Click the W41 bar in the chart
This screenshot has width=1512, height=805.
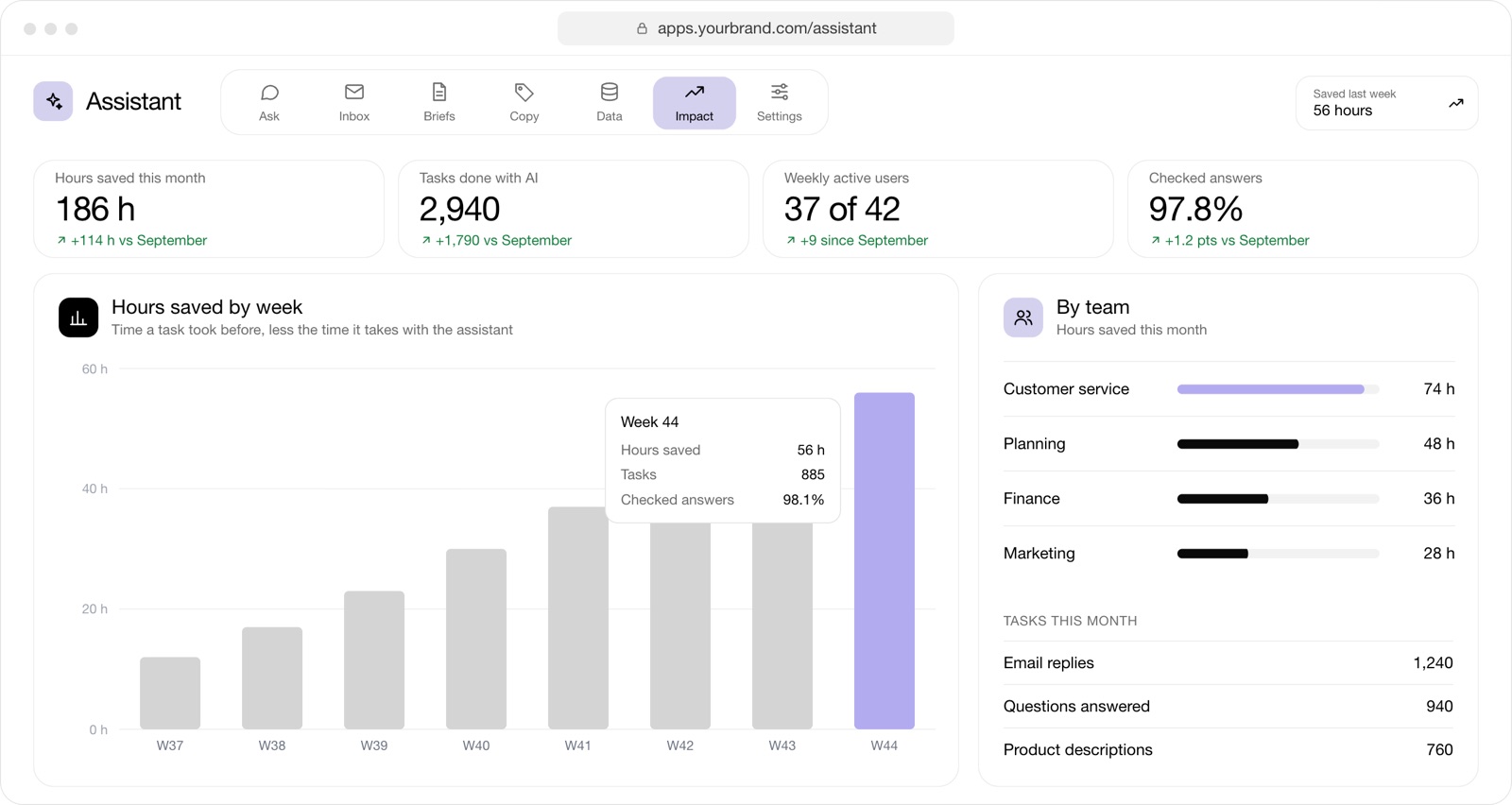click(578, 618)
